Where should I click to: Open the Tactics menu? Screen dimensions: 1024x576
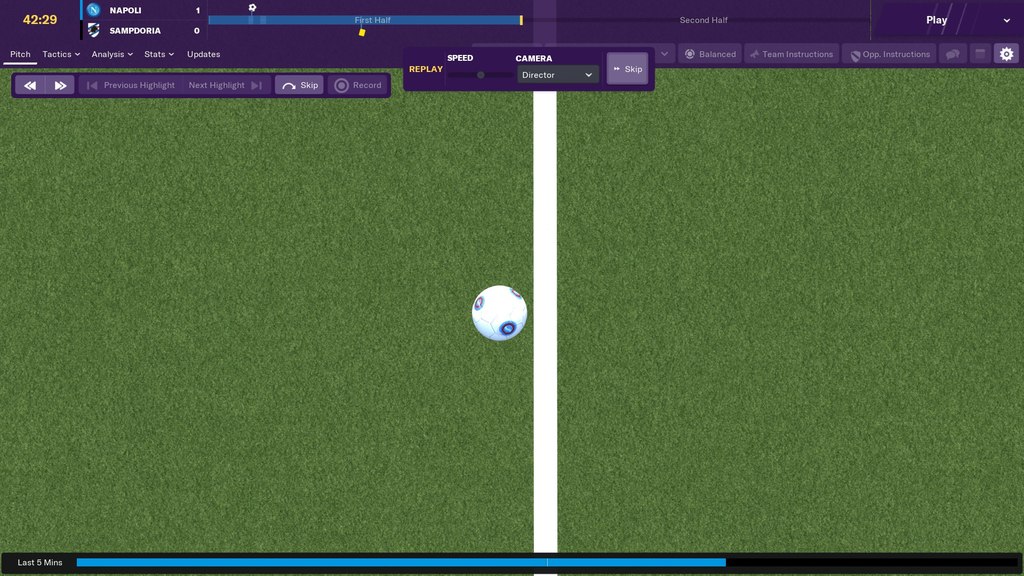(x=61, y=54)
